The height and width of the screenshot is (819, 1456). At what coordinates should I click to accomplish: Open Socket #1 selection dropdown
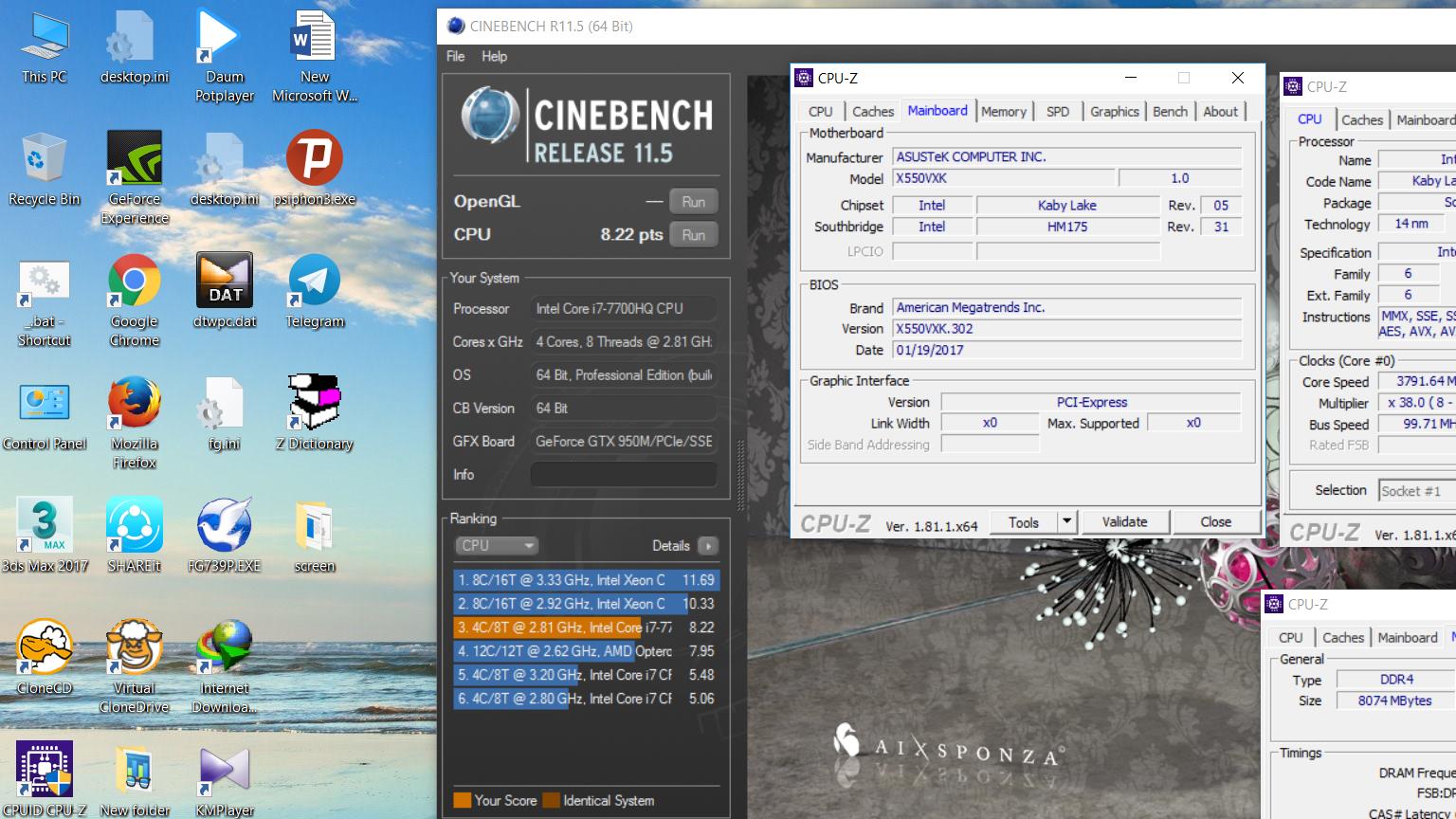click(1416, 491)
